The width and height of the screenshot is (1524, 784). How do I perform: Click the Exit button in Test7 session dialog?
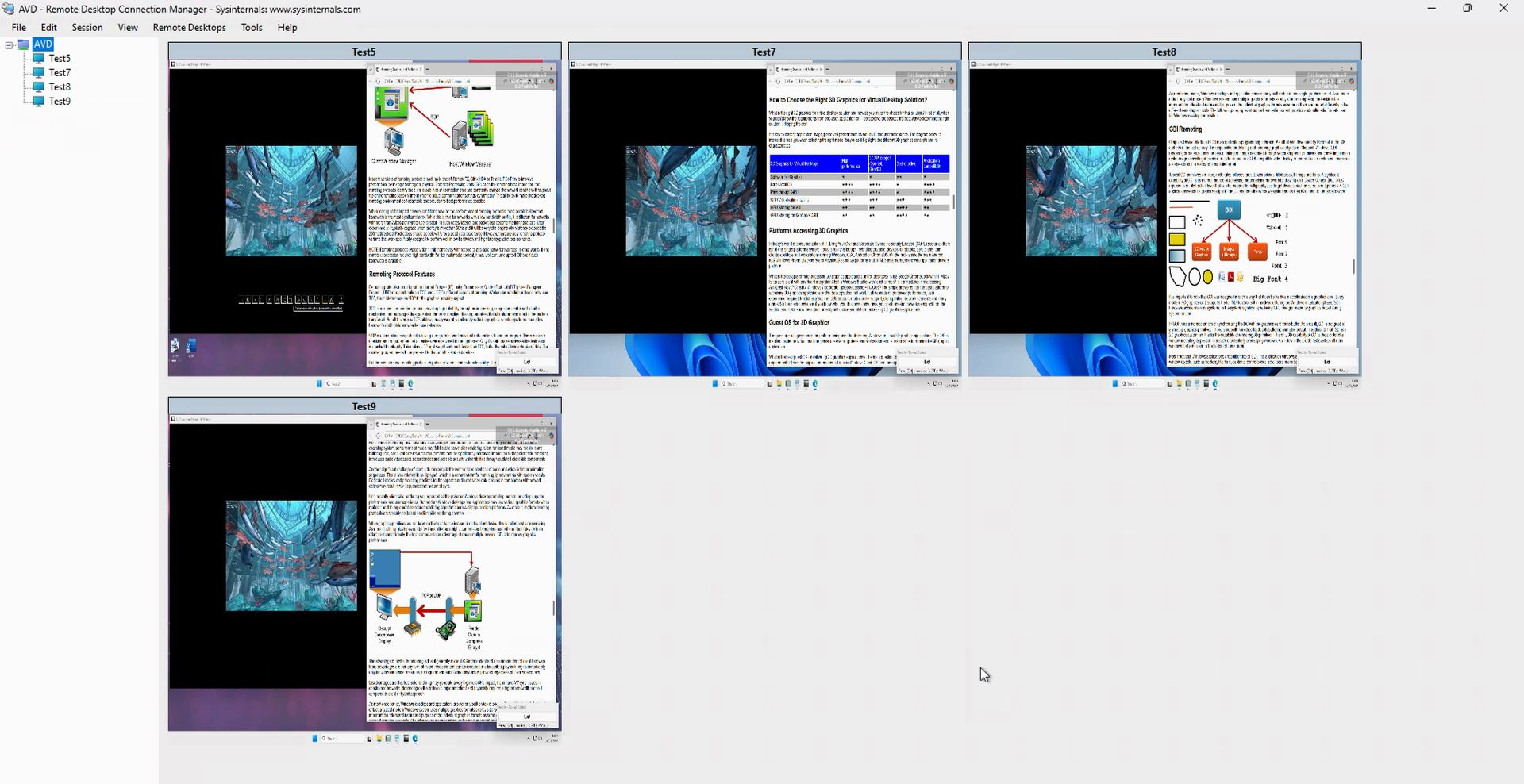tap(926, 362)
